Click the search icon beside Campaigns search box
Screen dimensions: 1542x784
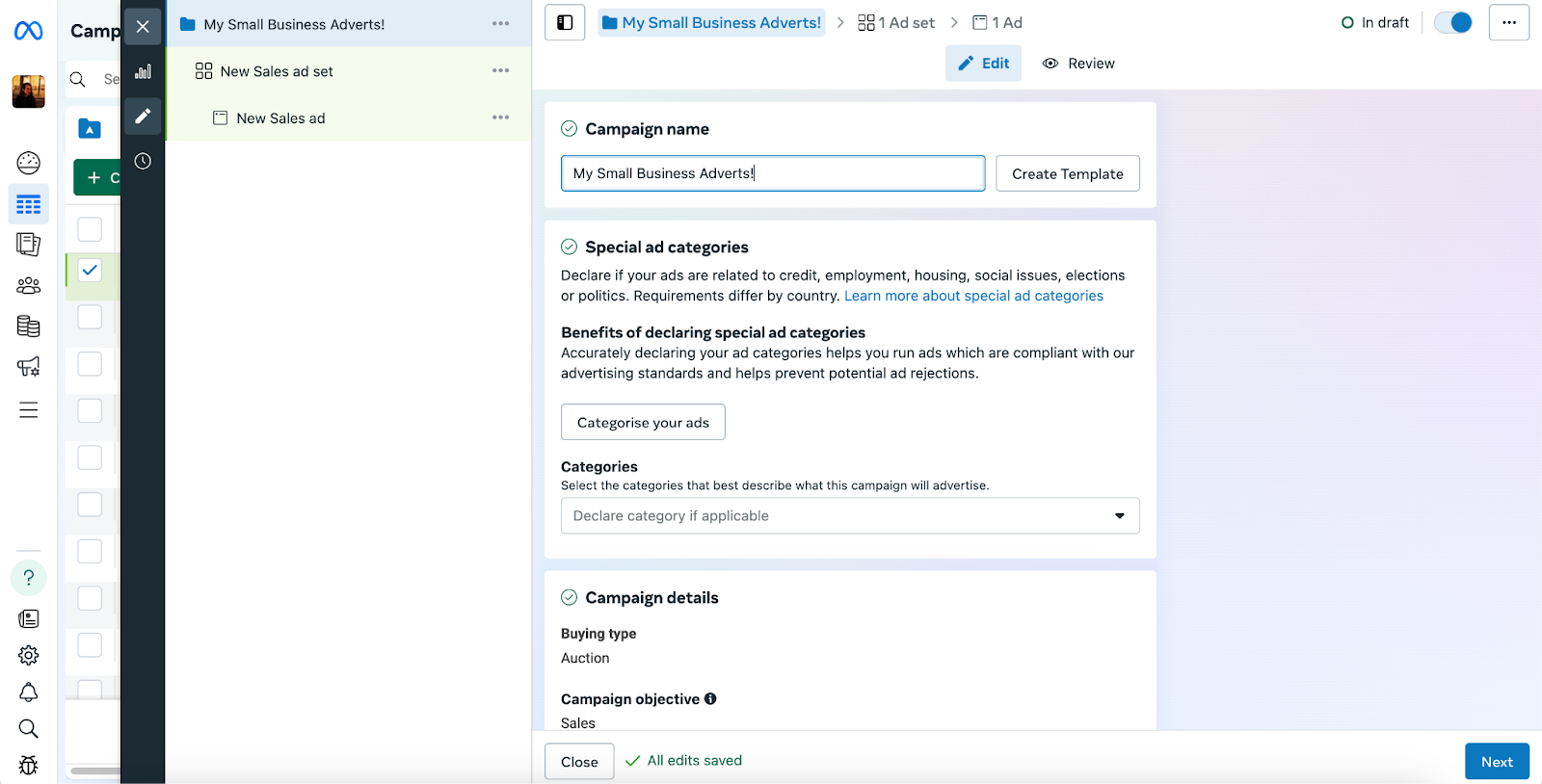78,79
